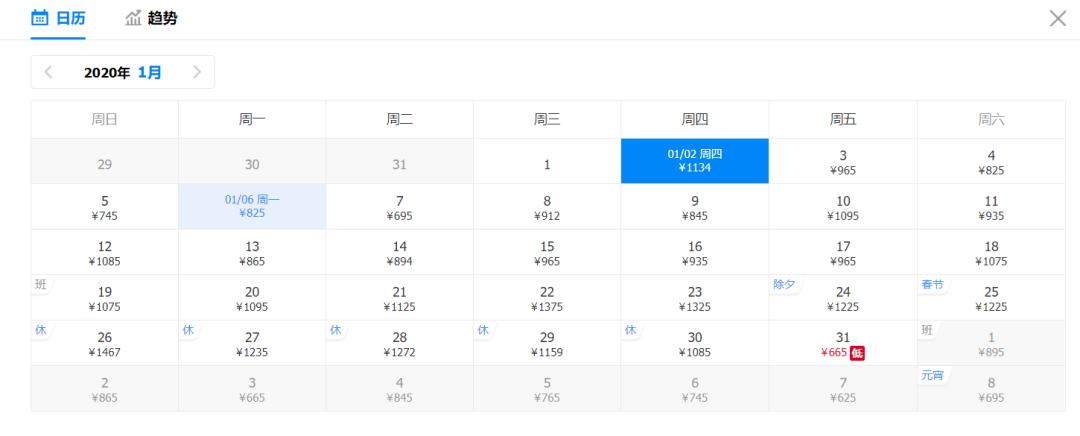Go to previous month arrow

pyautogui.click(x=48, y=72)
